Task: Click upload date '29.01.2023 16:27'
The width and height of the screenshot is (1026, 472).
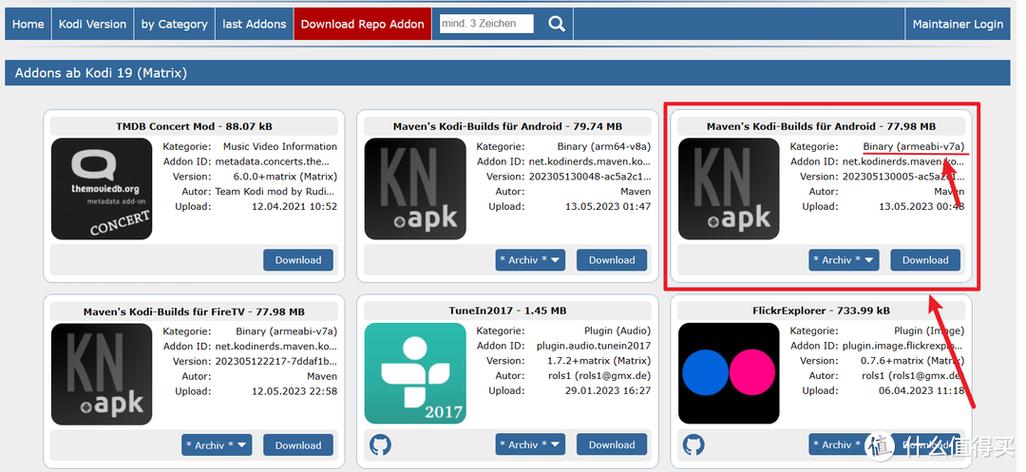Action: point(608,391)
